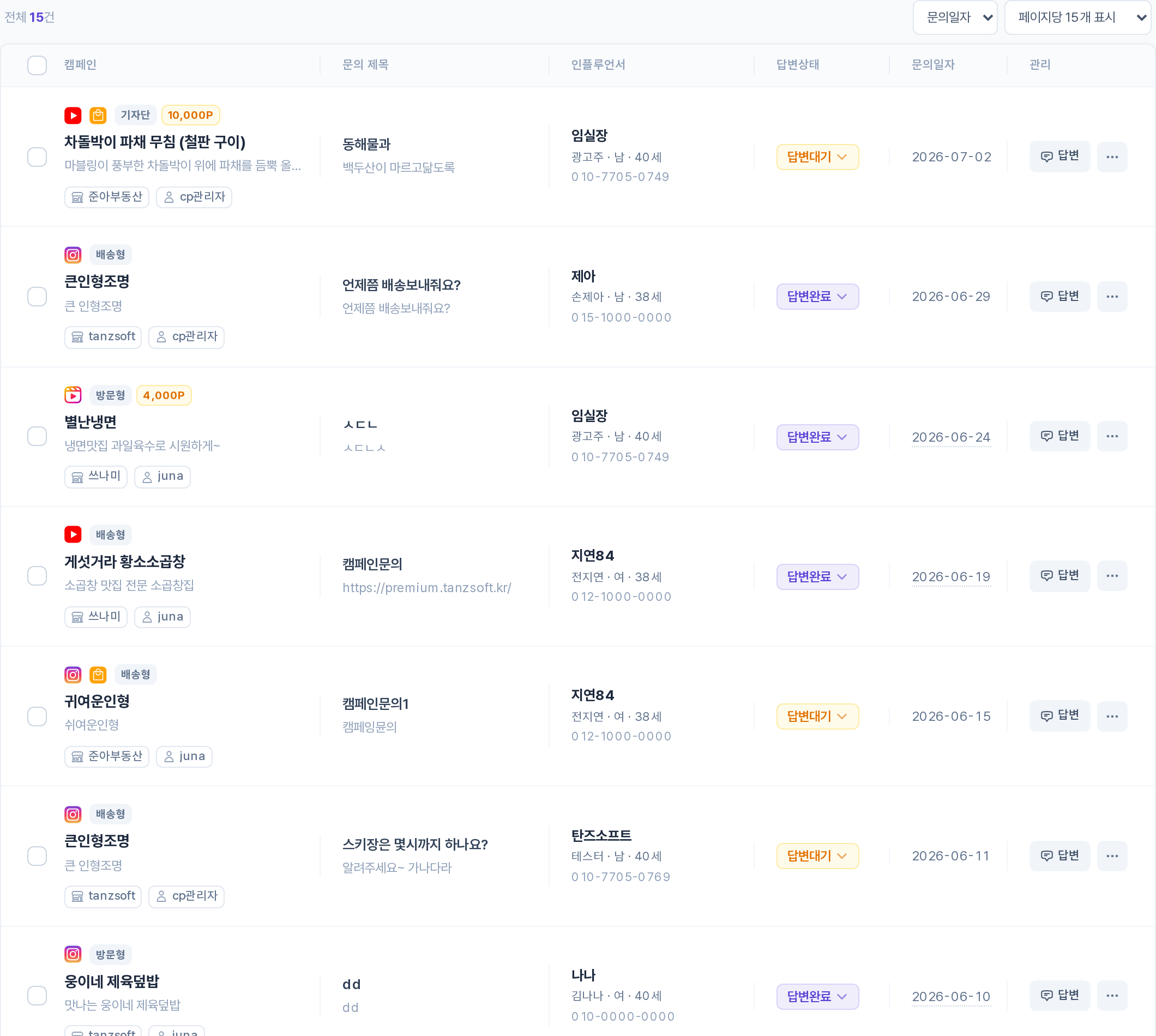Open the more options menu for 2026-06-19 inquiry
Image resolution: width=1156 pixels, height=1036 pixels.
point(1112,576)
